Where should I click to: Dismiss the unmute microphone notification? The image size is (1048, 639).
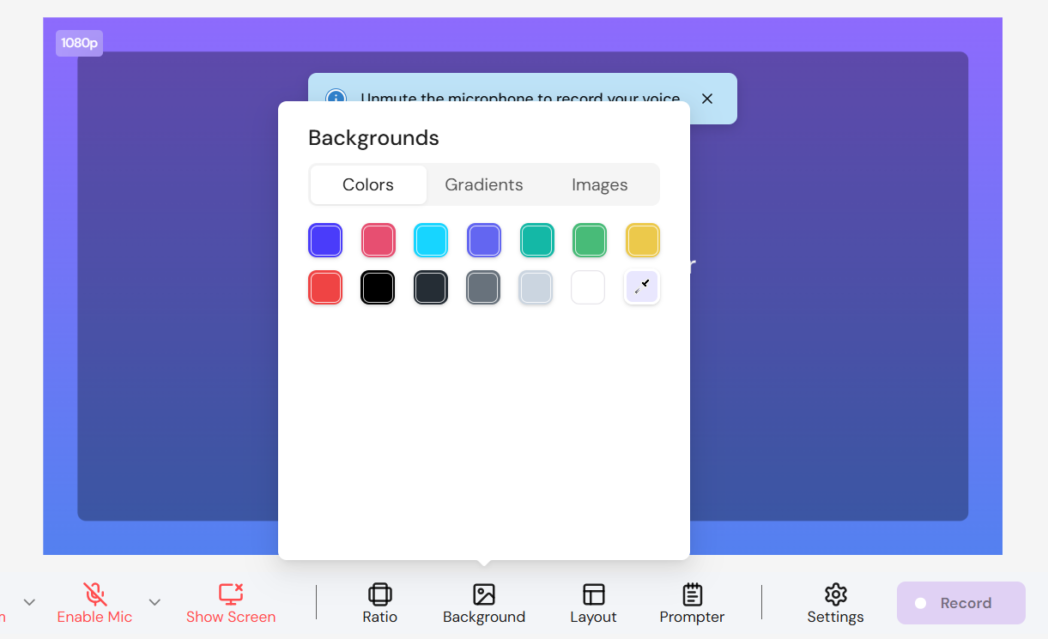(x=707, y=98)
